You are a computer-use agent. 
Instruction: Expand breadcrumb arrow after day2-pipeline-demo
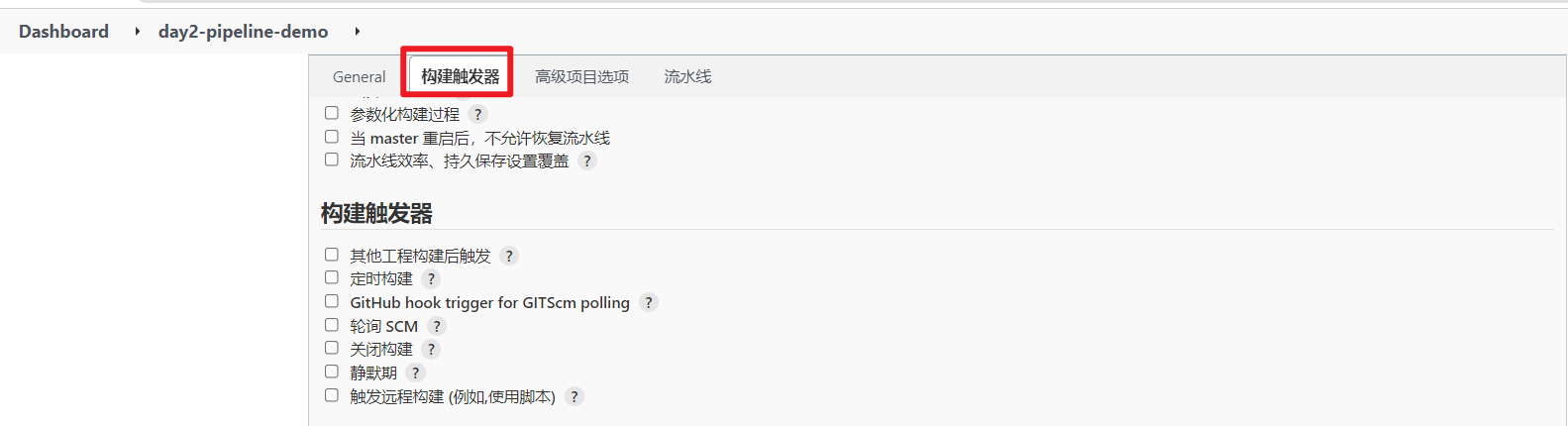point(357,32)
